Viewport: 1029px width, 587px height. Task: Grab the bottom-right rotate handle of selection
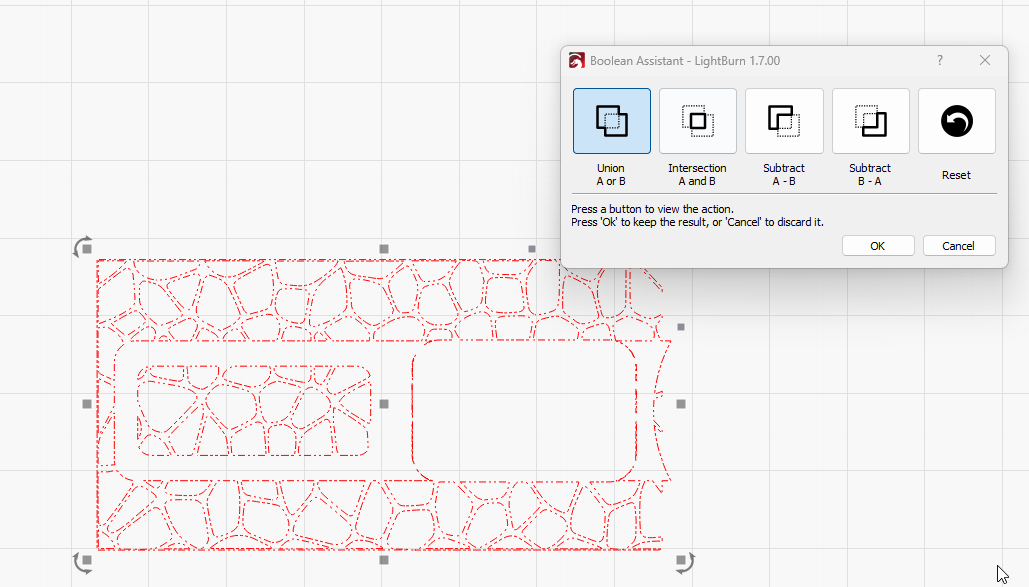(684, 562)
